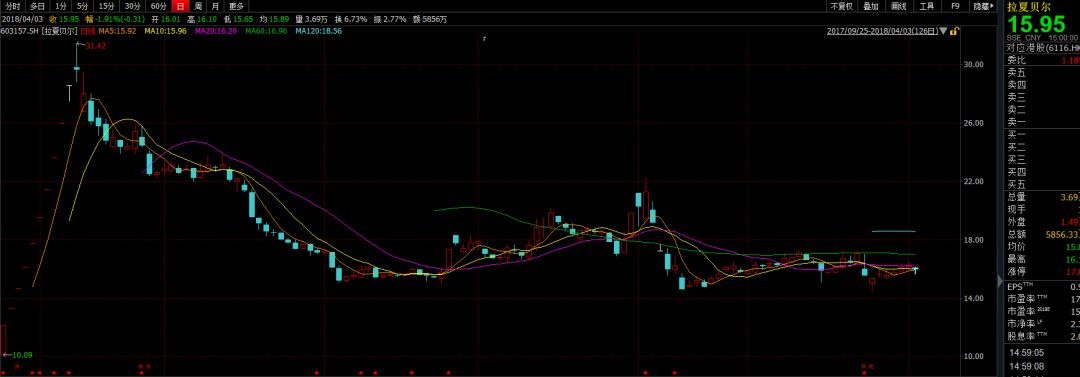Click the 叠加 overlay button
The image size is (1080, 377).
pyautogui.click(x=871, y=6)
